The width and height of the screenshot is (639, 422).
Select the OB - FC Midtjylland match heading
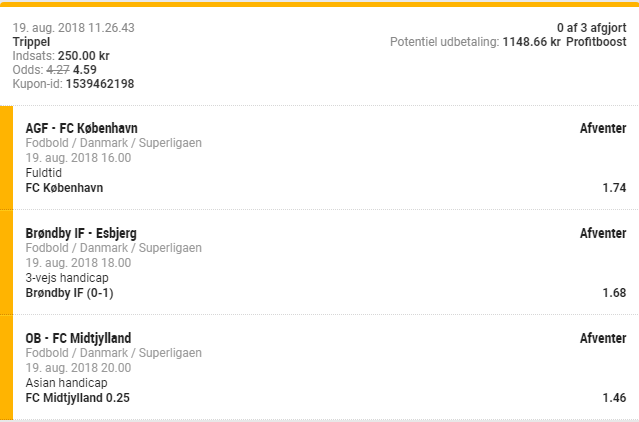pos(78,338)
